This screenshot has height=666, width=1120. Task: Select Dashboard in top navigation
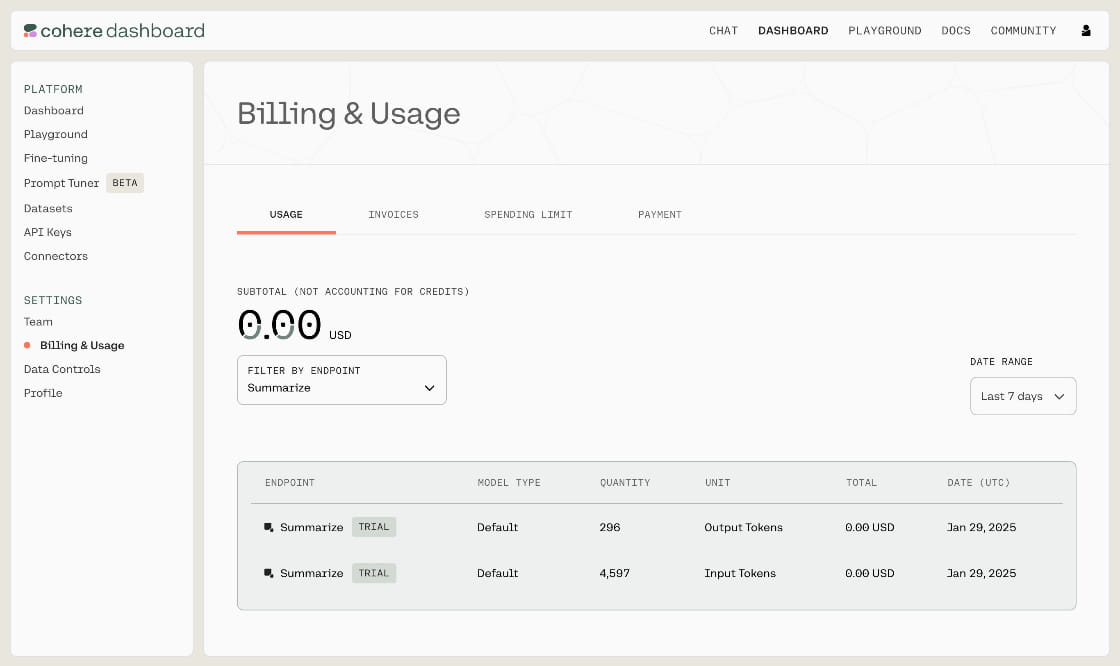point(793,31)
